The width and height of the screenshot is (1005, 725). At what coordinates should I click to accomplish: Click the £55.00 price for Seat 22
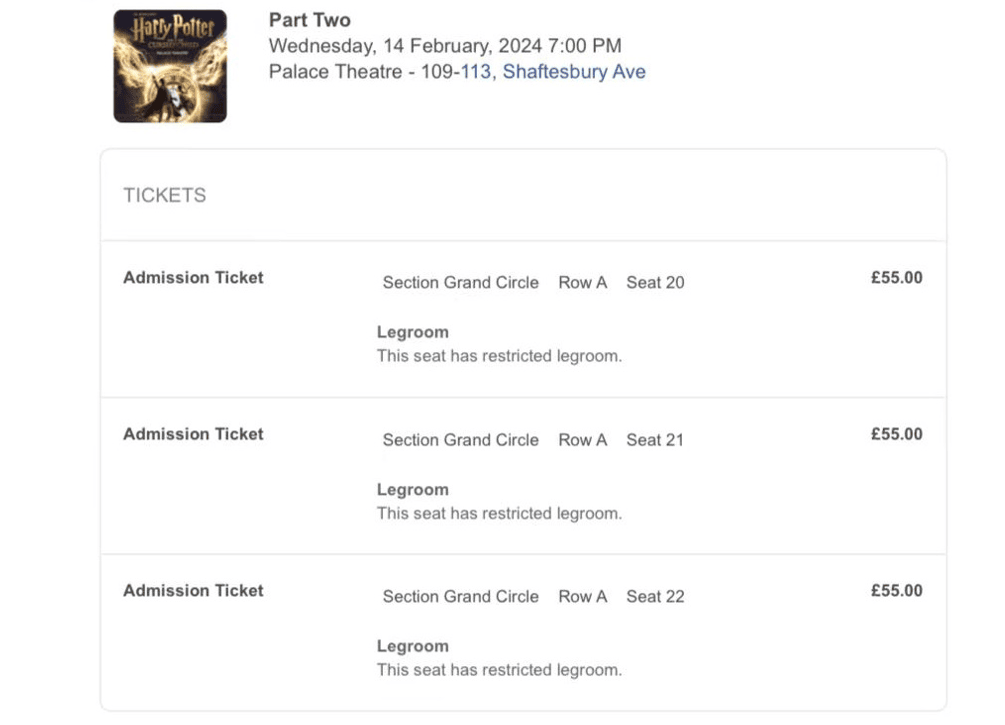(896, 590)
